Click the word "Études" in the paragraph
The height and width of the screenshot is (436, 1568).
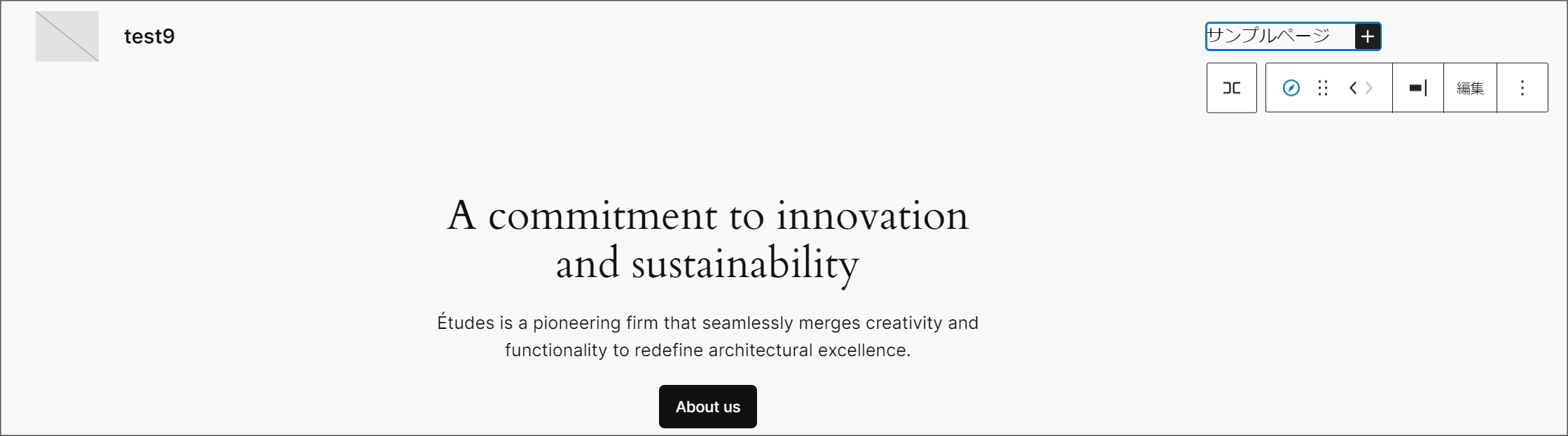pos(465,323)
